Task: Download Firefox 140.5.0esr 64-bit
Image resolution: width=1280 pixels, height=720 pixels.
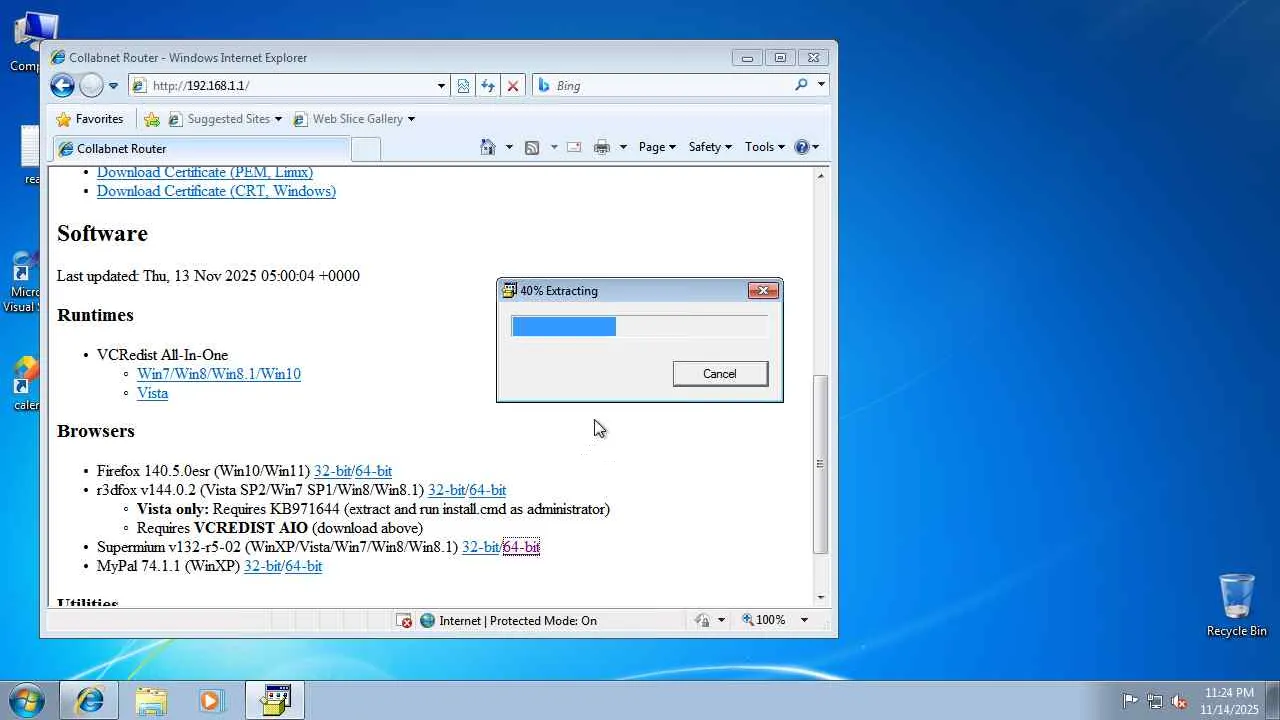Action: (x=374, y=471)
